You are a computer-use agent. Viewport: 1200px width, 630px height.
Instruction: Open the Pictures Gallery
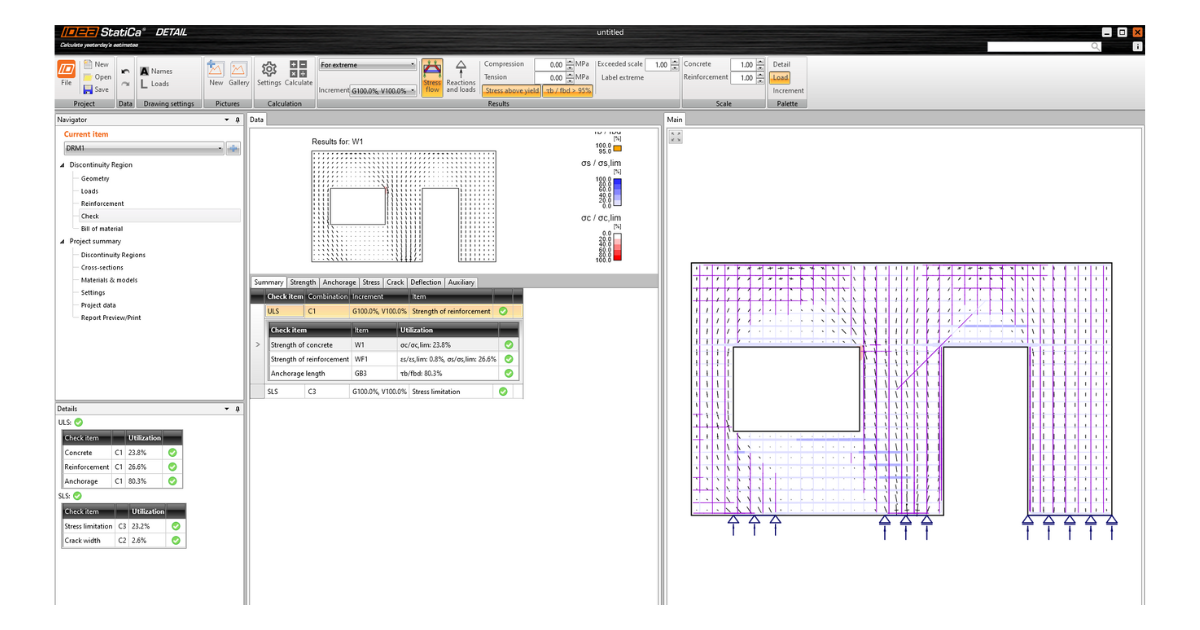(x=239, y=74)
